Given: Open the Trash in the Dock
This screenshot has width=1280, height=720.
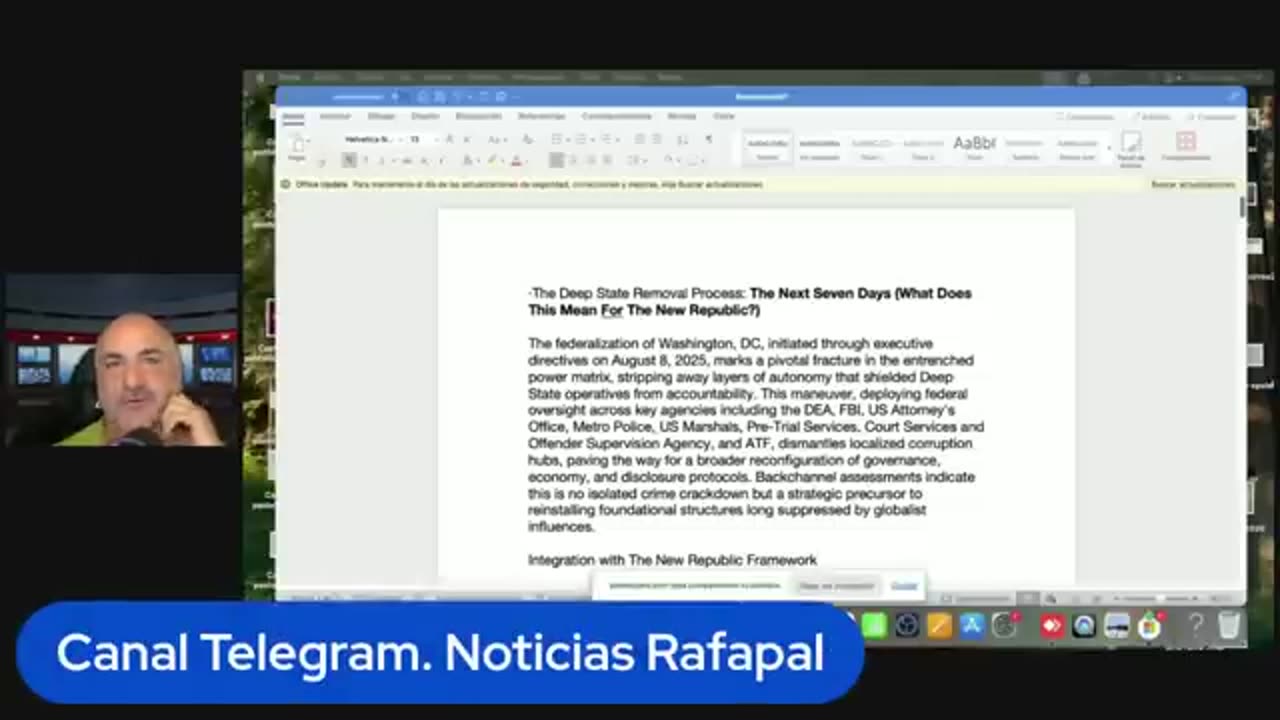Looking at the screenshot, I should click(1229, 626).
